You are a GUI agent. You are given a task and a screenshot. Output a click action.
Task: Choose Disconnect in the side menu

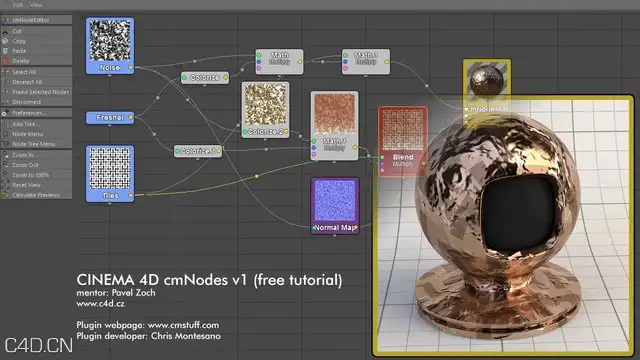coord(36,102)
